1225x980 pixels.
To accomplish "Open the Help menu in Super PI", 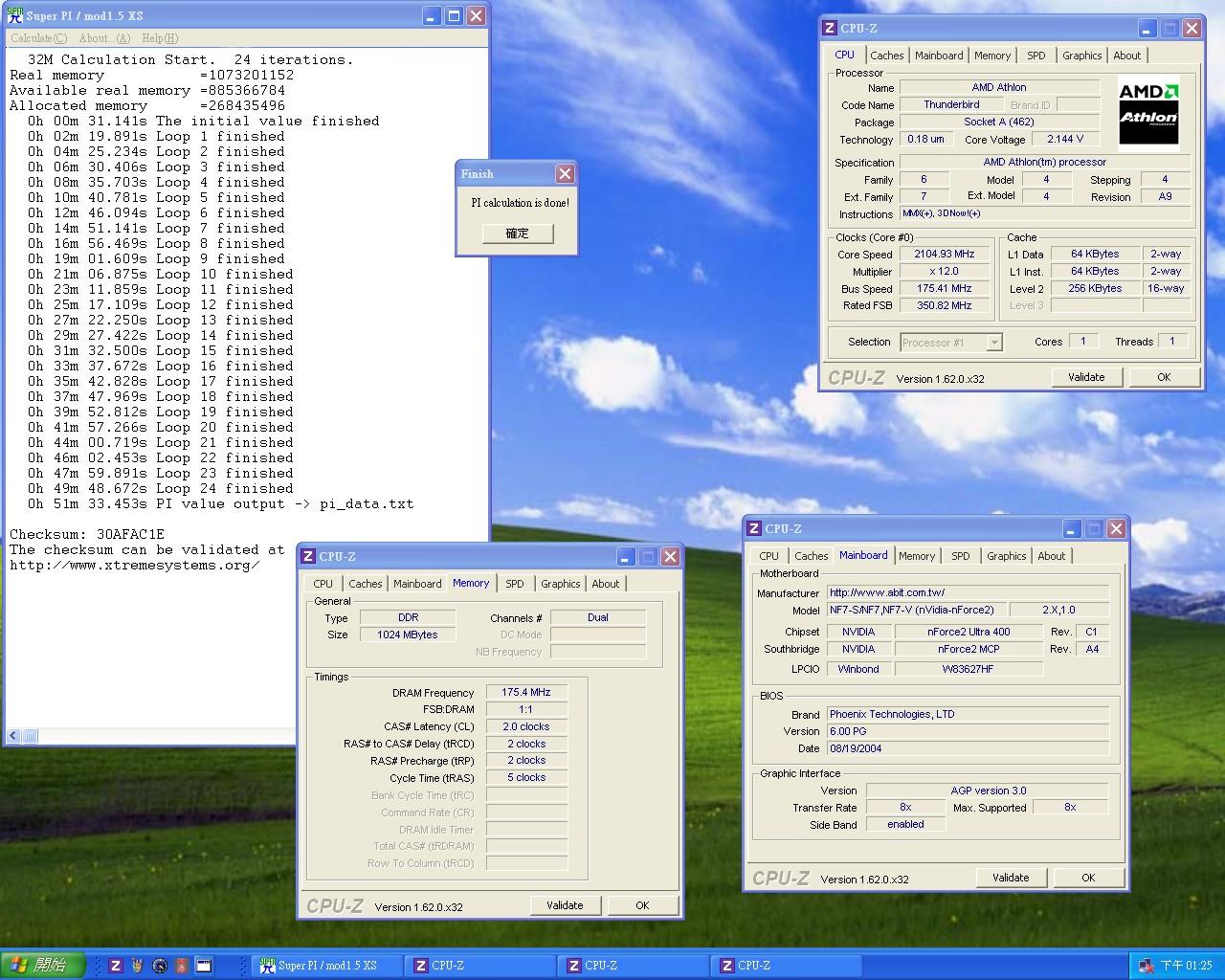I will tap(160, 38).
